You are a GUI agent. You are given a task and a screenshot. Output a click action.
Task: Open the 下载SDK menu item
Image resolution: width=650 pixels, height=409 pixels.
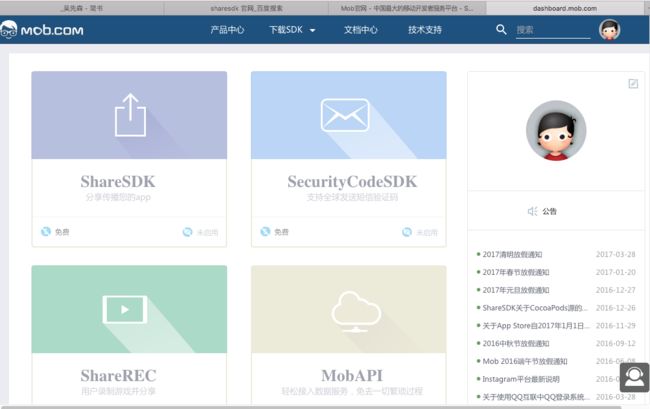pos(286,30)
